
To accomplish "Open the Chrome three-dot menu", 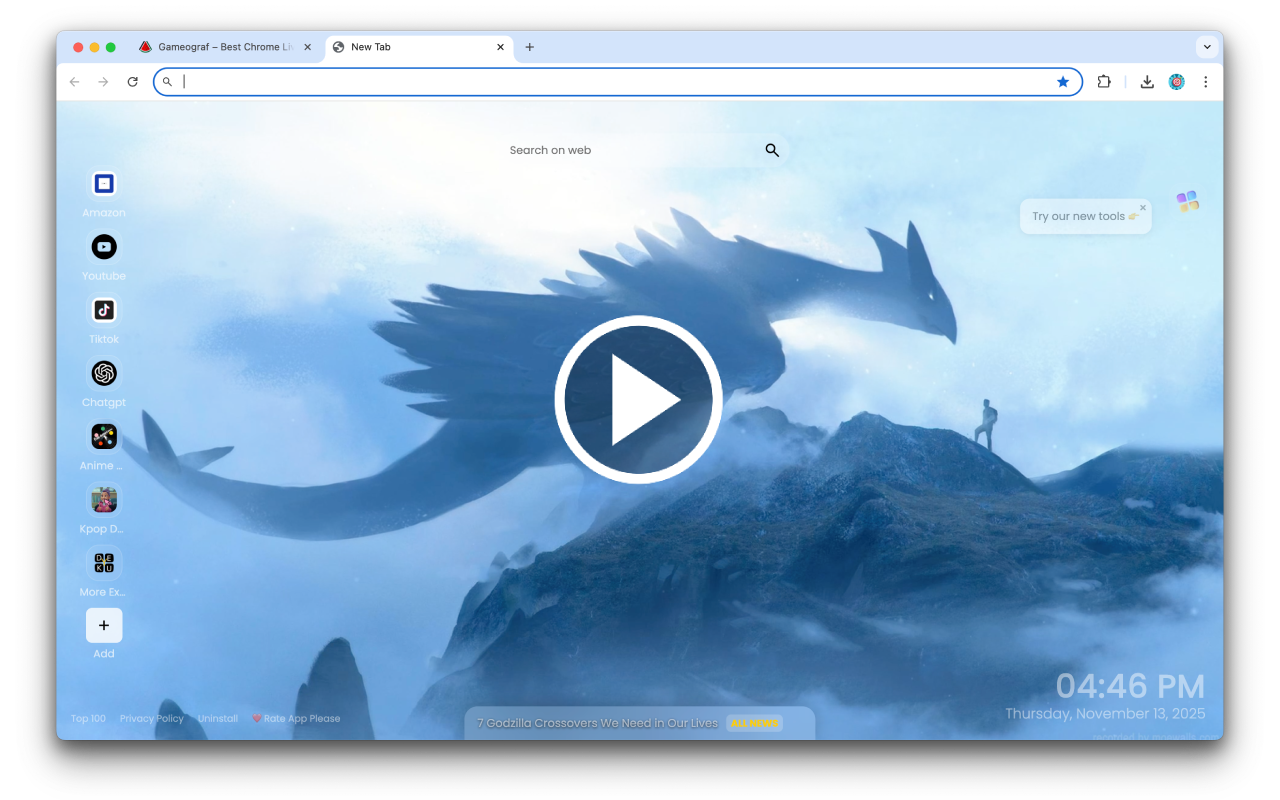I will [x=1205, y=82].
